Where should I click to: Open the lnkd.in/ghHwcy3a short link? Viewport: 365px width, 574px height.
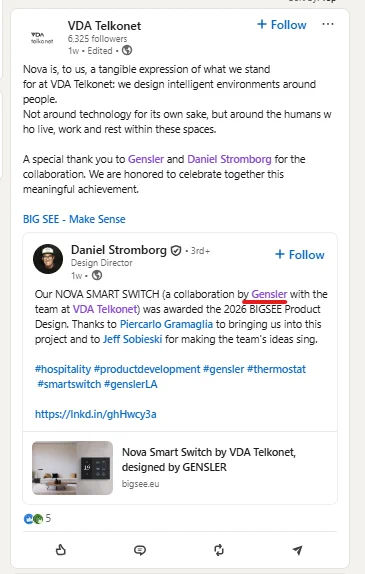96,414
